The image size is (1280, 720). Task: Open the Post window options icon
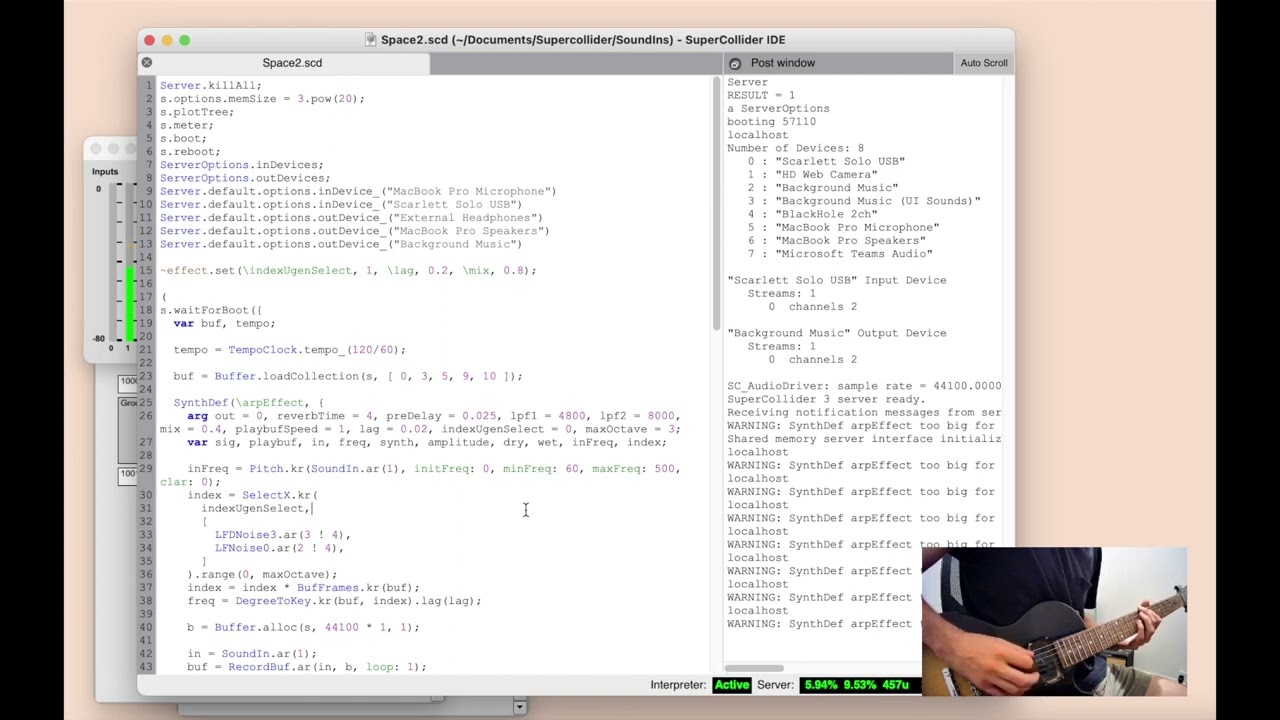pos(735,63)
